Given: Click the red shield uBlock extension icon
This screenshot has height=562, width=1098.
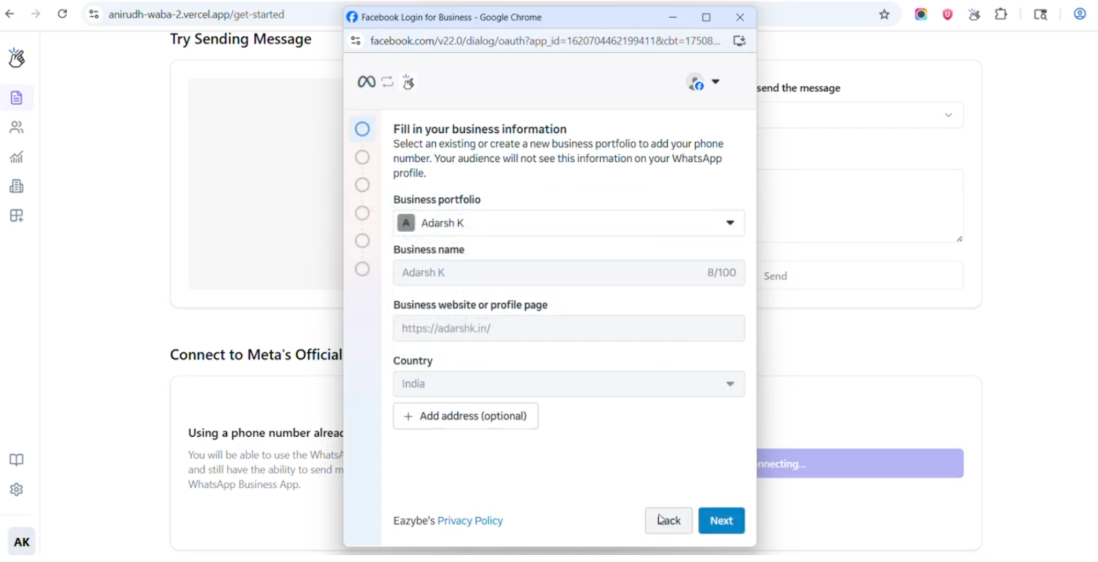Looking at the screenshot, I should click(947, 14).
